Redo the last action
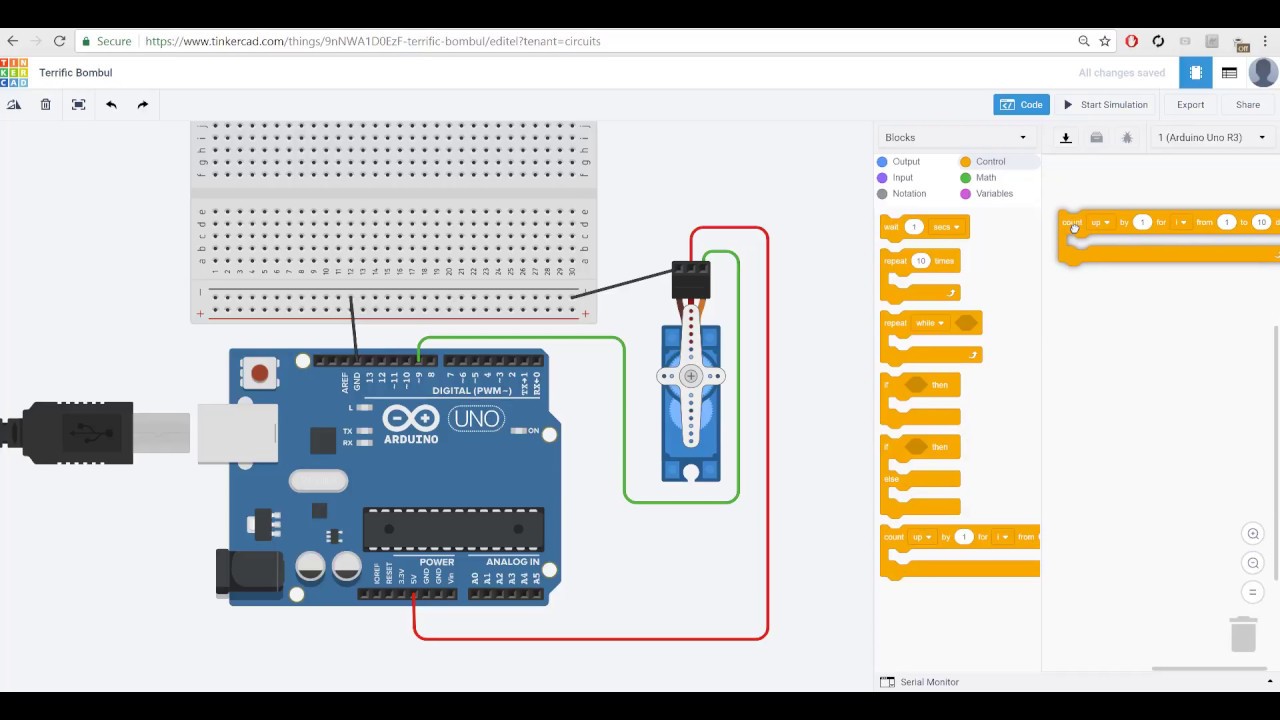This screenshot has height=720, width=1280. [x=142, y=104]
